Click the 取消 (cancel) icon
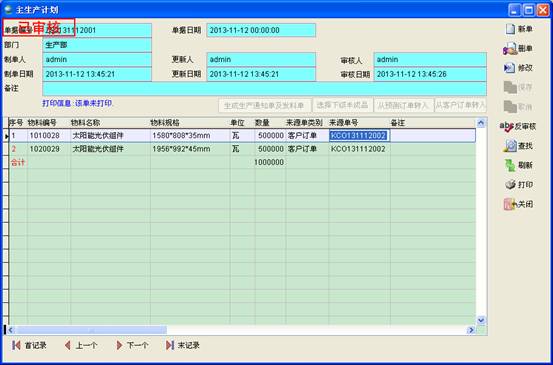The image size is (553, 365). click(x=510, y=107)
